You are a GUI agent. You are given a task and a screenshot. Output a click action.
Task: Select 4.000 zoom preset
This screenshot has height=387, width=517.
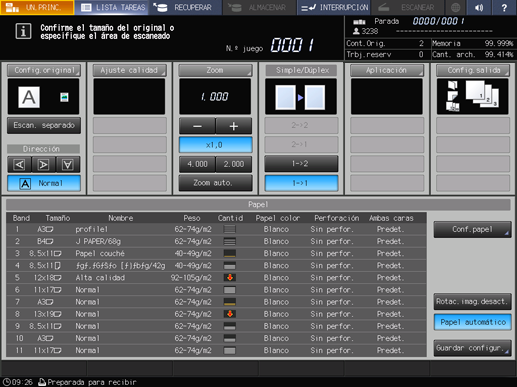(x=197, y=164)
